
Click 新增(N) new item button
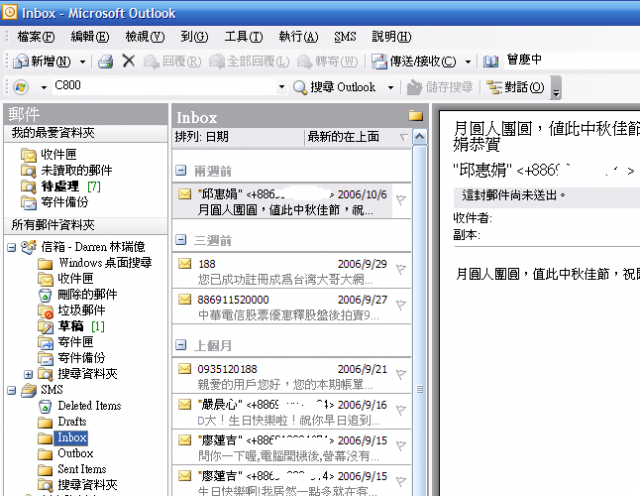tap(42, 62)
